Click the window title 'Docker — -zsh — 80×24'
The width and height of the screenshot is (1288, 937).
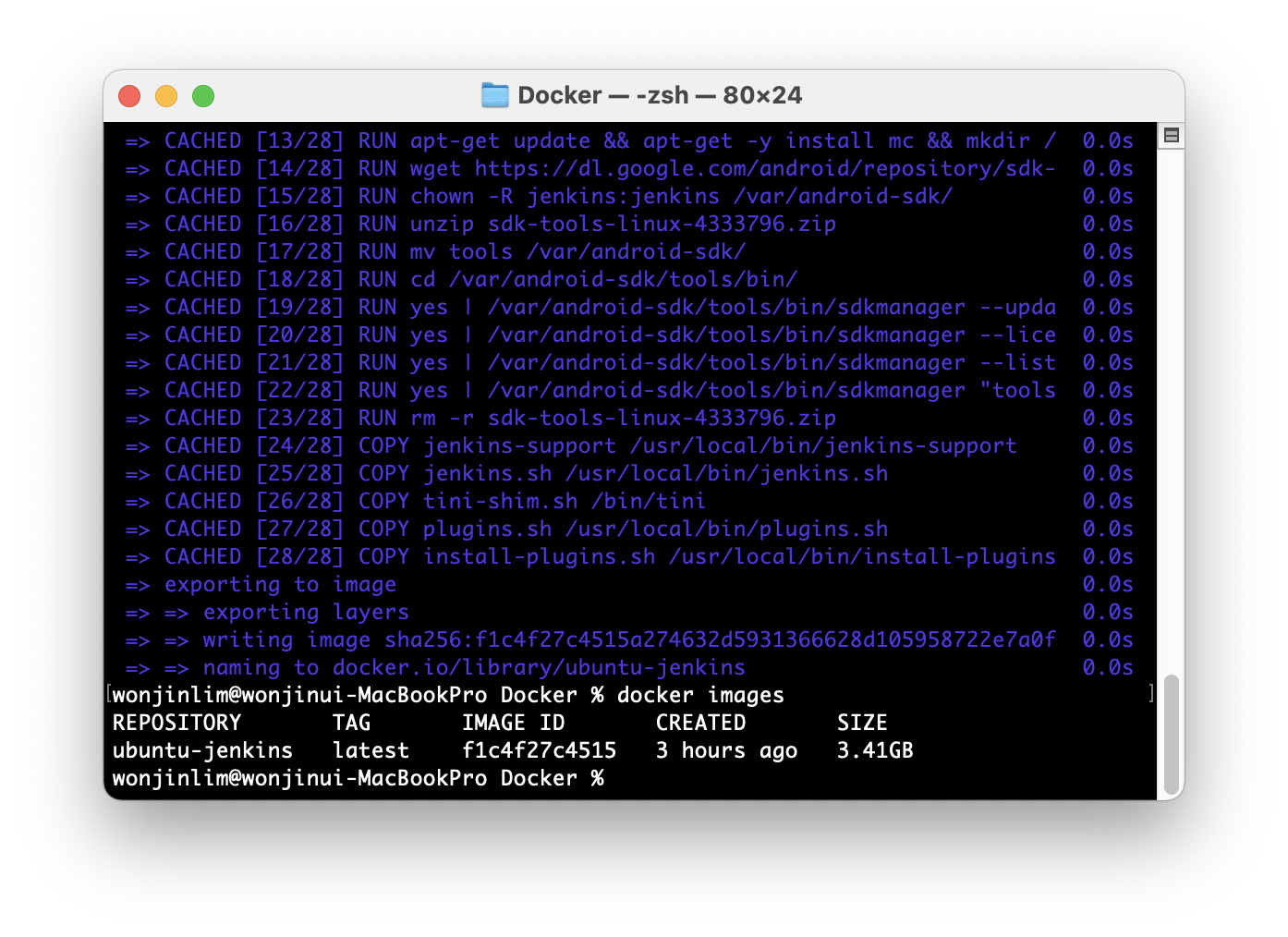(x=660, y=95)
